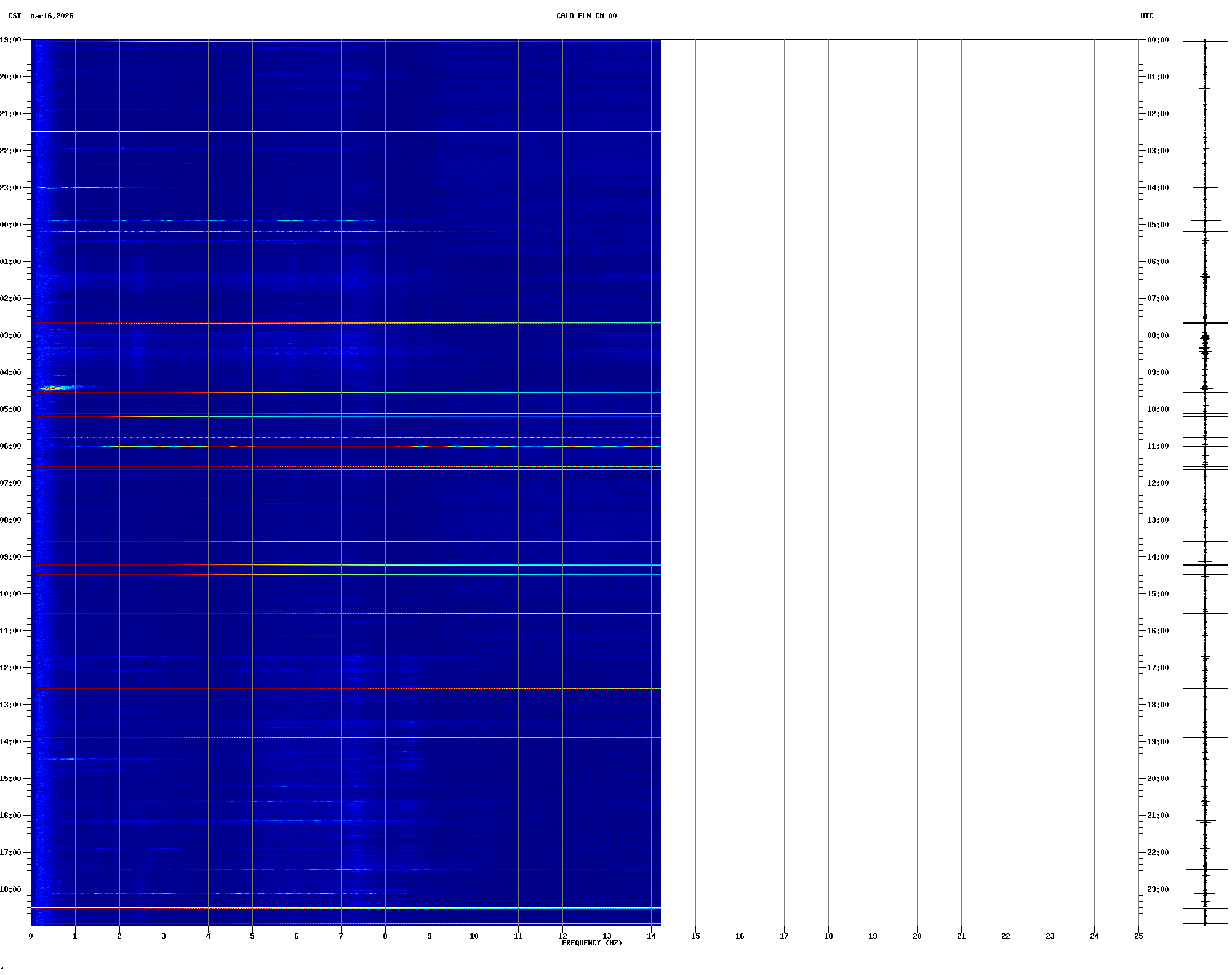
Task: Click the CST timezone label
Action: click(15, 16)
